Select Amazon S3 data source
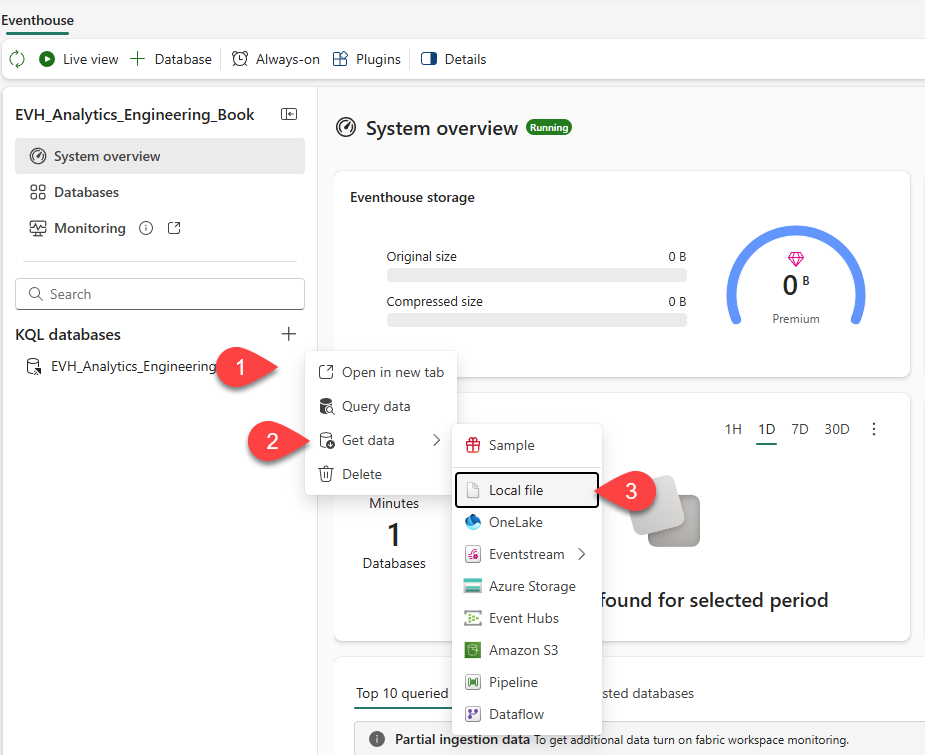 click(523, 650)
